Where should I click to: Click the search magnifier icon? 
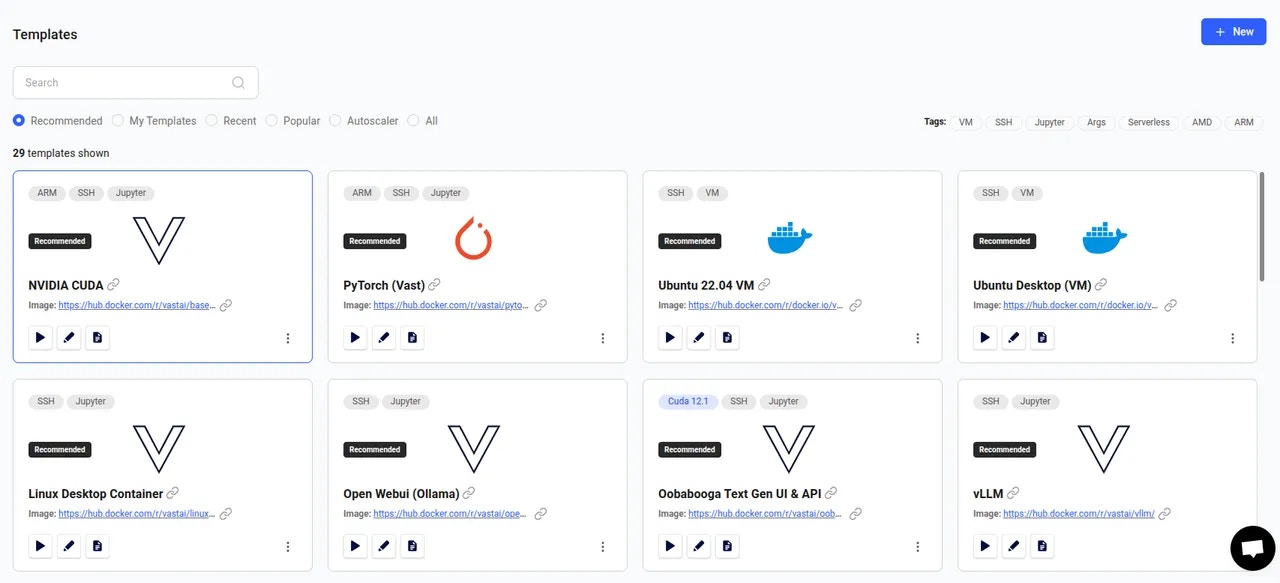tap(238, 82)
